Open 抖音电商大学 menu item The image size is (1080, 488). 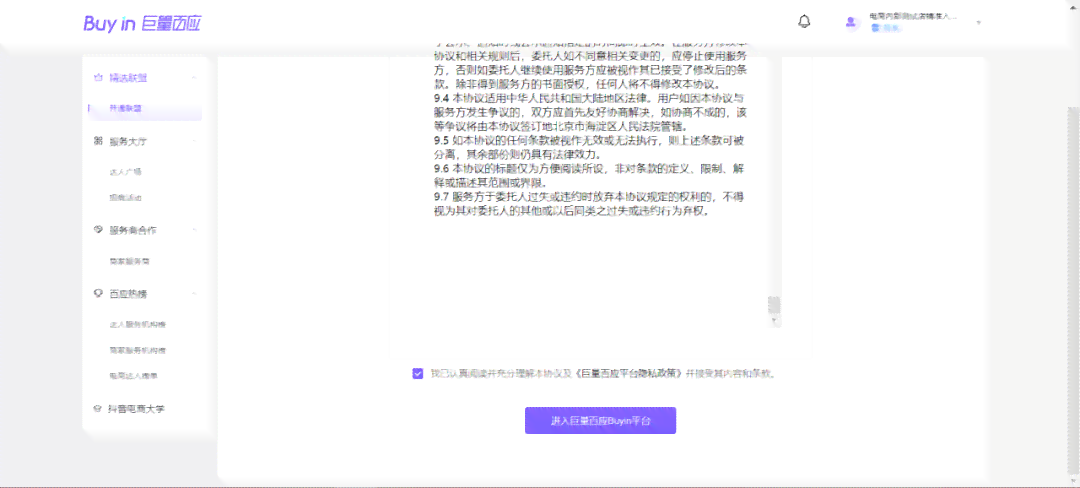137,408
